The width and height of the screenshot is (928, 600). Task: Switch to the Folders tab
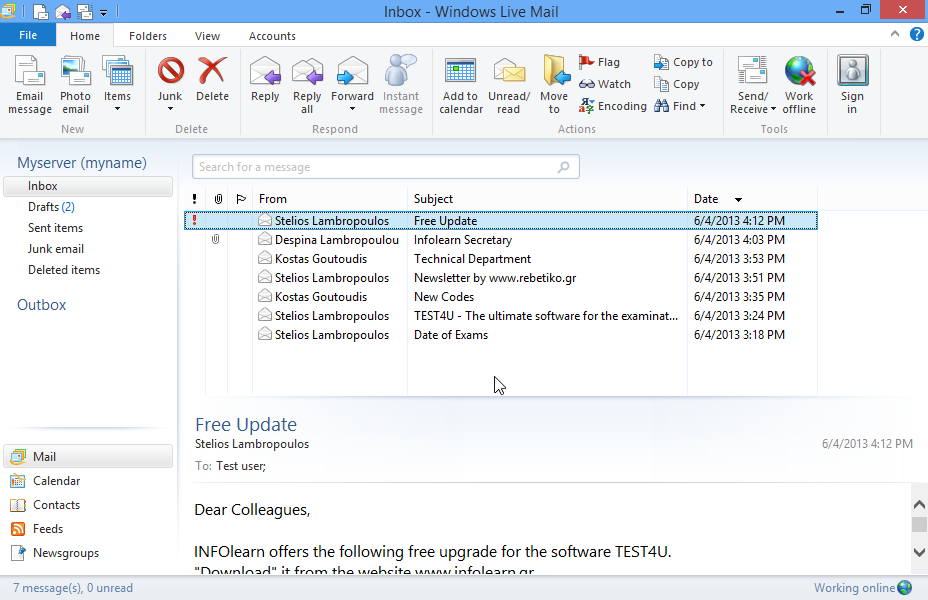pyautogui.click(x=148, y=36)
